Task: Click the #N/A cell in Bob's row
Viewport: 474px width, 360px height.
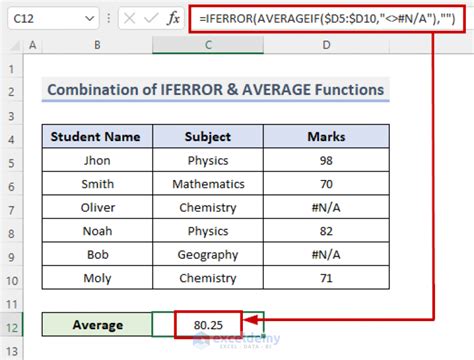Action: 326,254
